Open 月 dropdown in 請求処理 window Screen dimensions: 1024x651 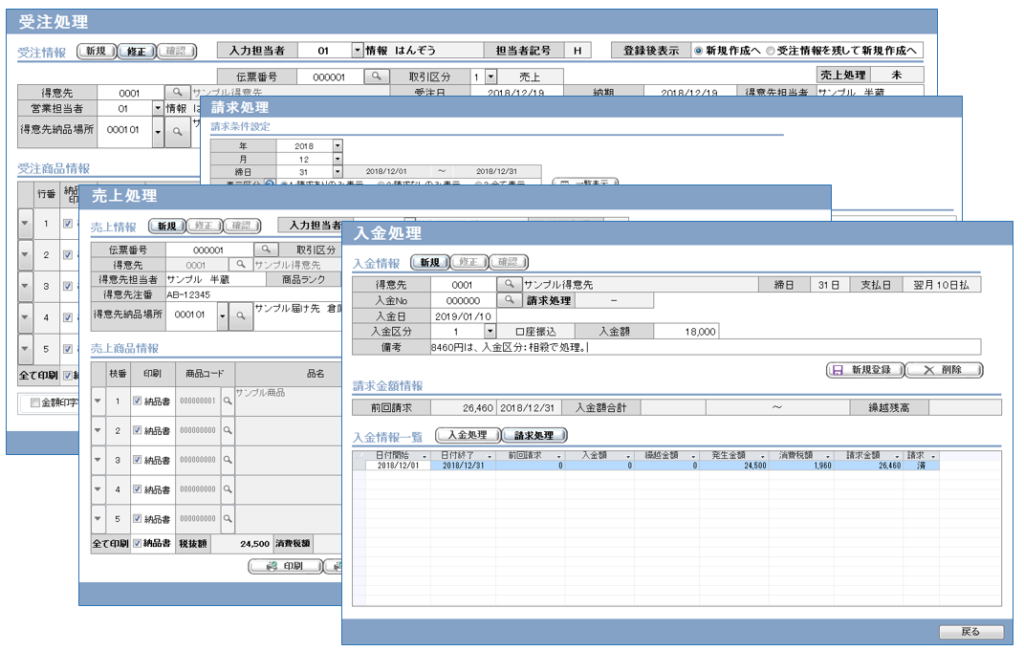(337, 159)
